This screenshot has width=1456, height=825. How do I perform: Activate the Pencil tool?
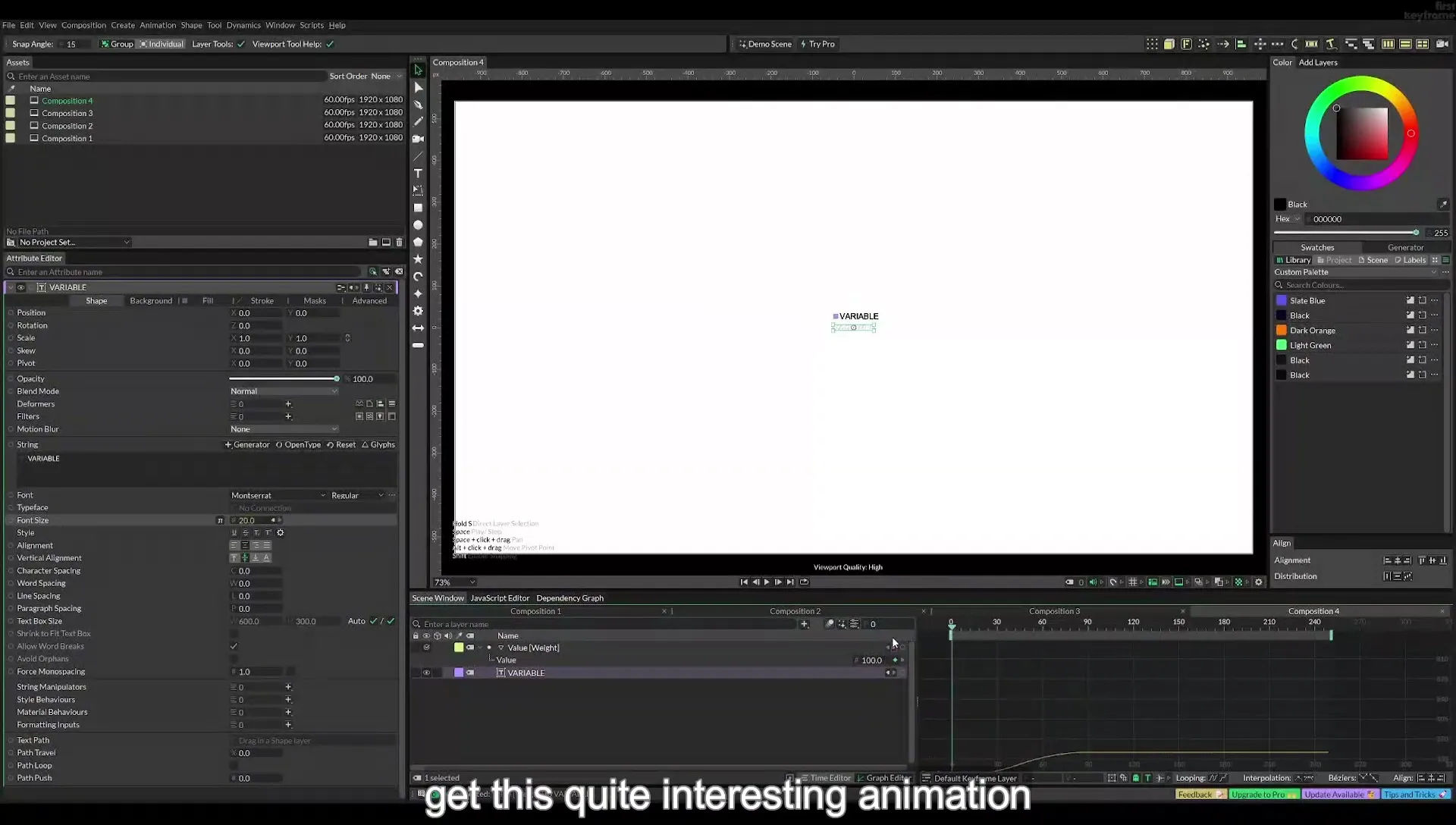pyautogui.click(x=418, y=121)
